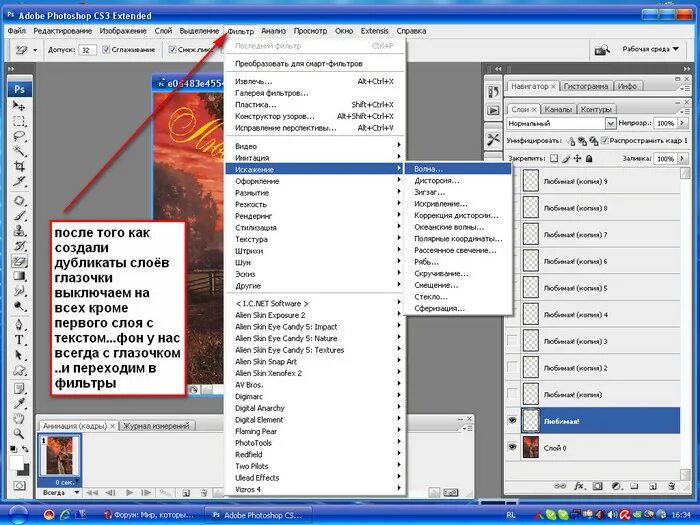The height and width of the screenshot is (525, 700).
Task: Toggle the Сглаживание checkbox
Action: point(106,50)
